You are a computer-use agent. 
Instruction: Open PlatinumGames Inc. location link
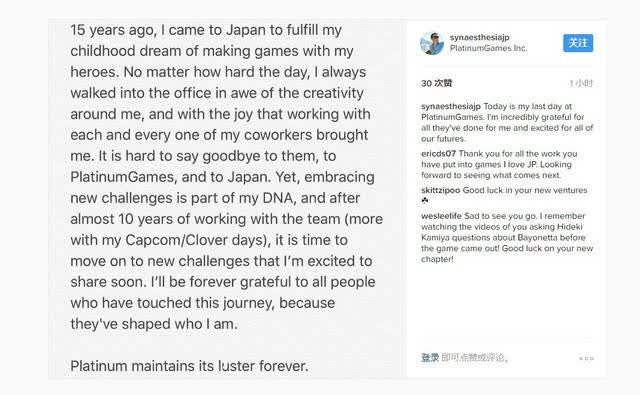(489, 48)
